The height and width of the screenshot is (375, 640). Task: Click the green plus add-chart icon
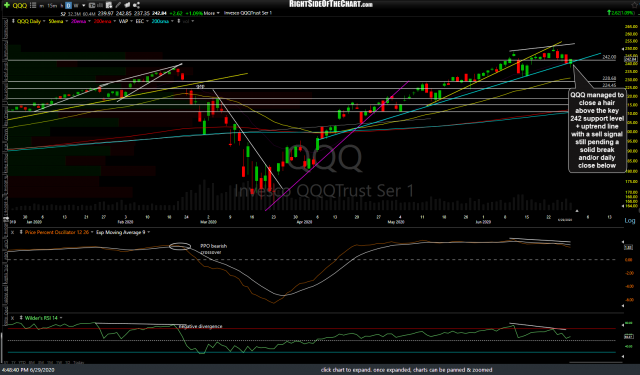[7, 5]
